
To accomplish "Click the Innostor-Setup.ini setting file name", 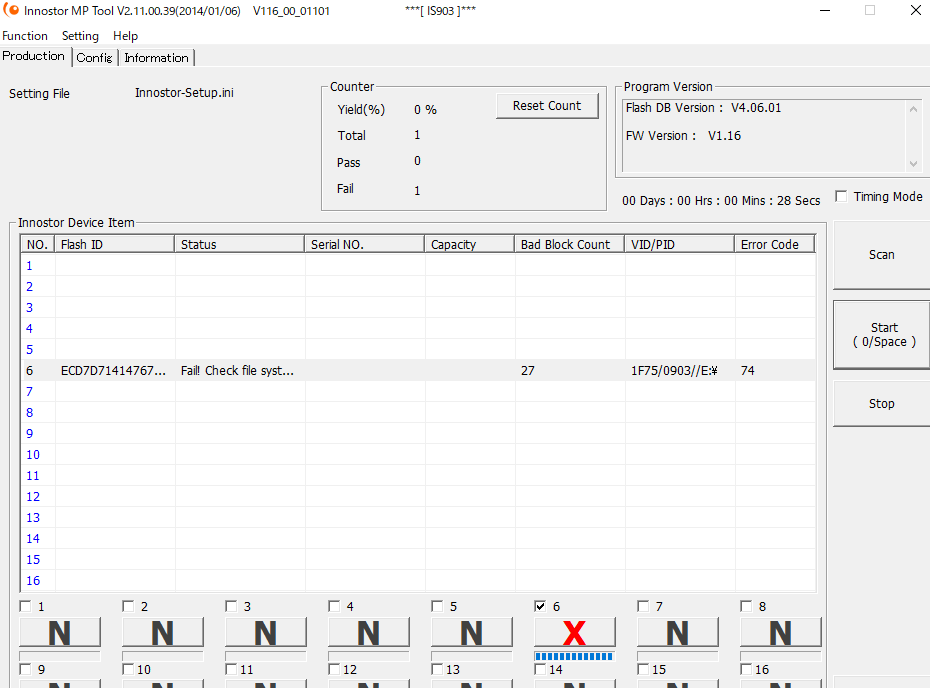I will click(x=184, y=93).
